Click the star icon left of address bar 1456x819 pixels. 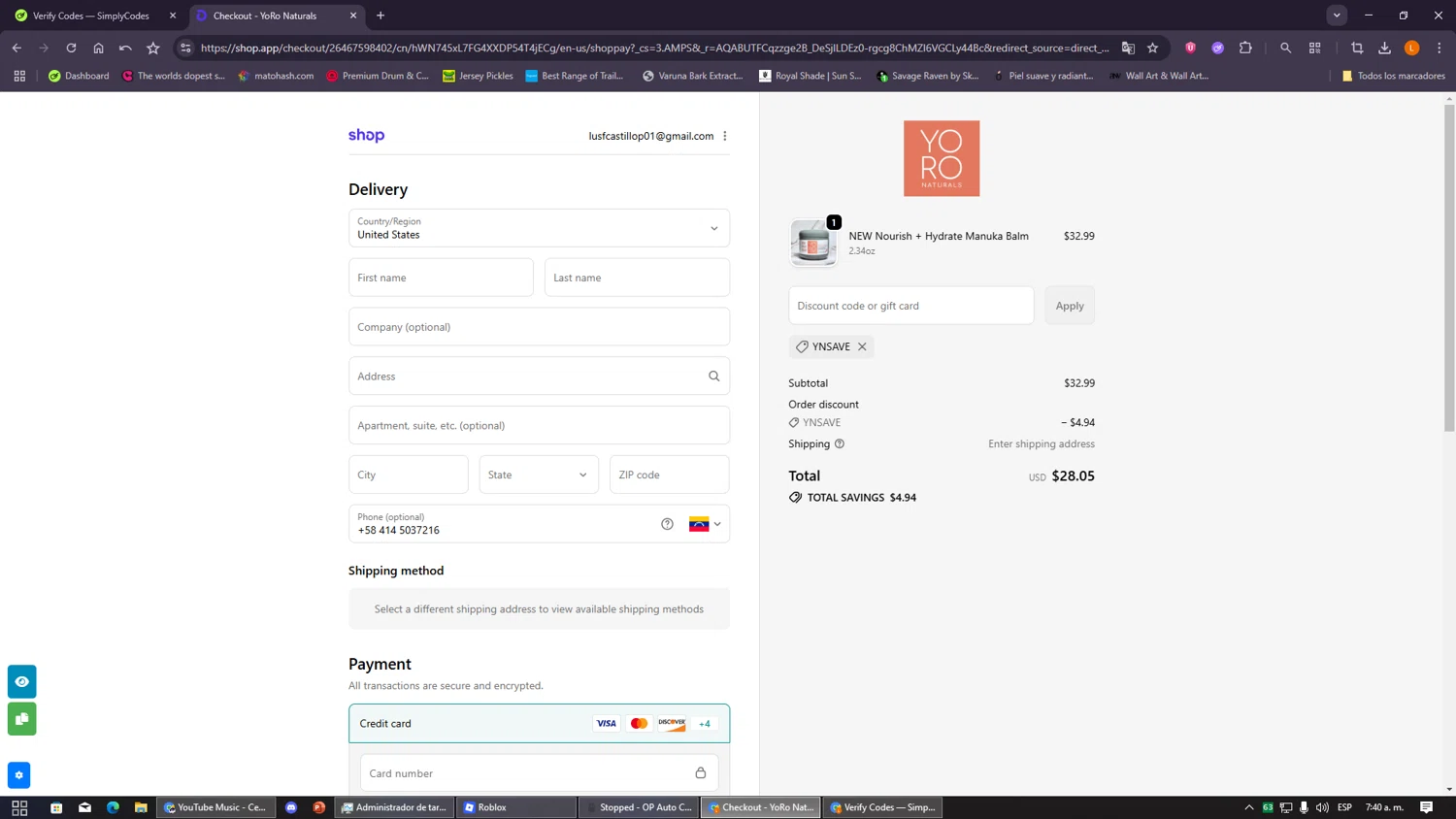click(152, 48)
